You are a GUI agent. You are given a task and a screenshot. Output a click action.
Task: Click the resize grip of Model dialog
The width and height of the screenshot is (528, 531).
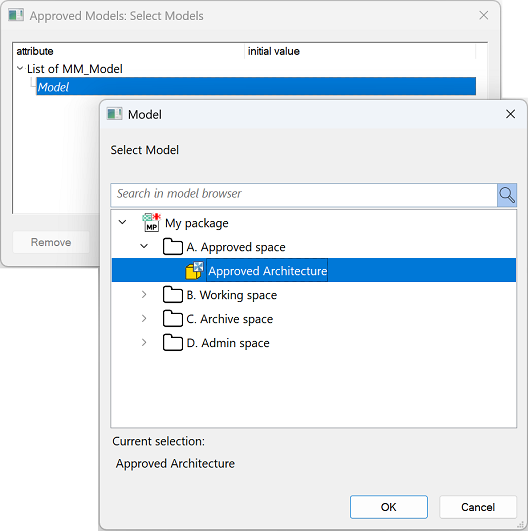pyautogui.click(x=521, y=524)
